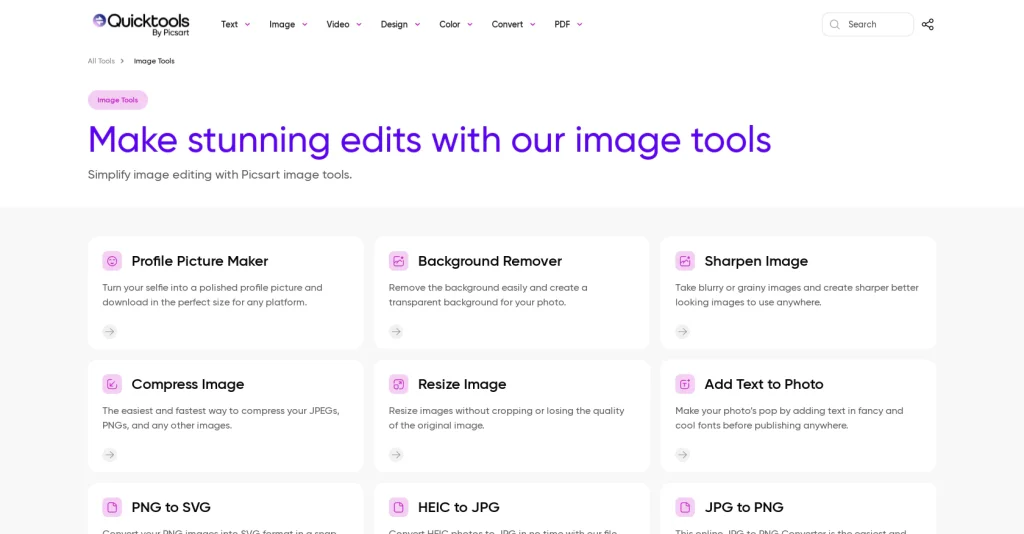Click the Profile Picture Maker smiley icon

[x=112, y=261]
